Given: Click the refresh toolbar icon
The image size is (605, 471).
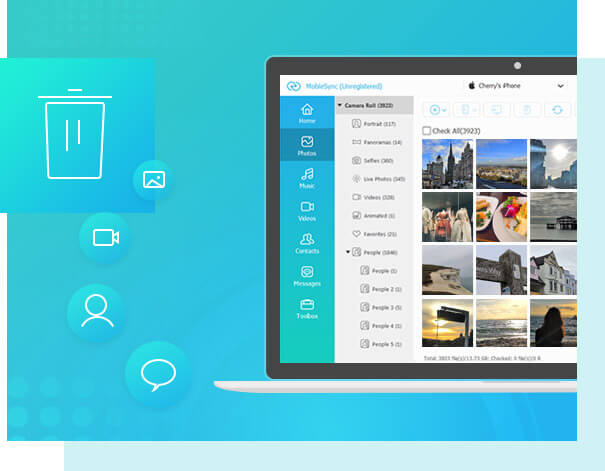Looking at the screenshot, I should tap(557, 110).
